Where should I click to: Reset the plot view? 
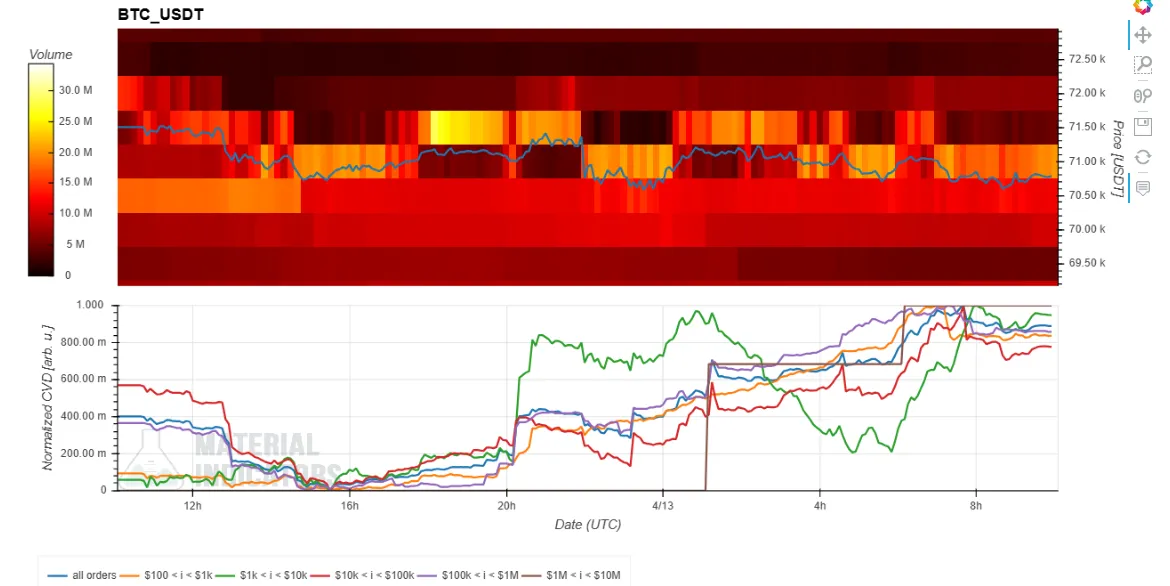(1142, 157)
